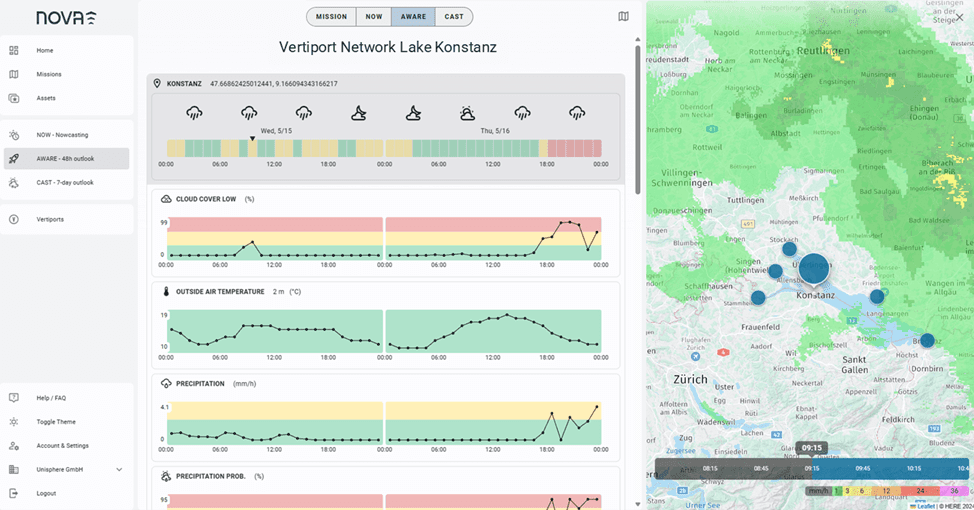Click the large Konstanz vertiport marker
Screen dimensions: 974x510
click(x=813, y=269)
